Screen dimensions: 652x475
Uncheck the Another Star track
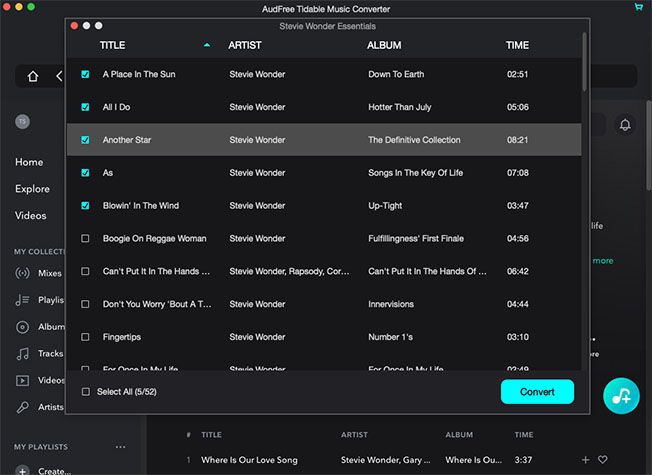click(x=85, y=140)
